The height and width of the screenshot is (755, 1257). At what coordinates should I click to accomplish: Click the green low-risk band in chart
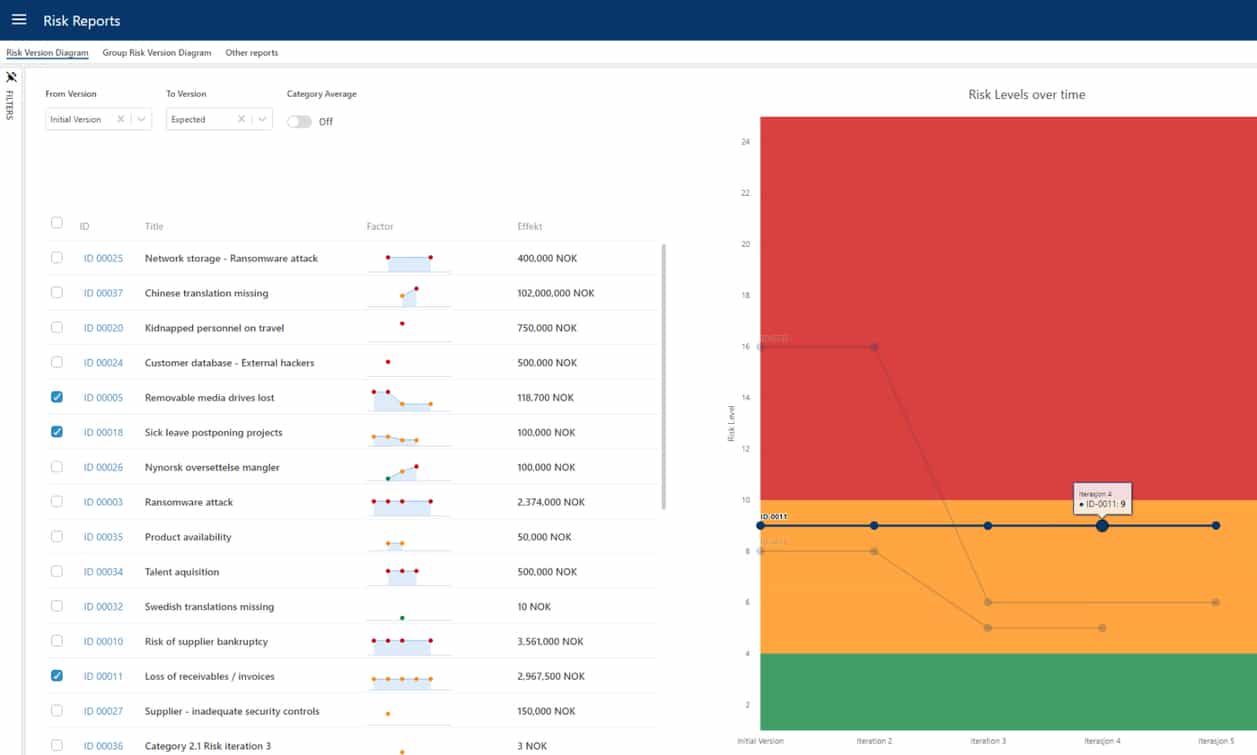[x=1000, y=692]
